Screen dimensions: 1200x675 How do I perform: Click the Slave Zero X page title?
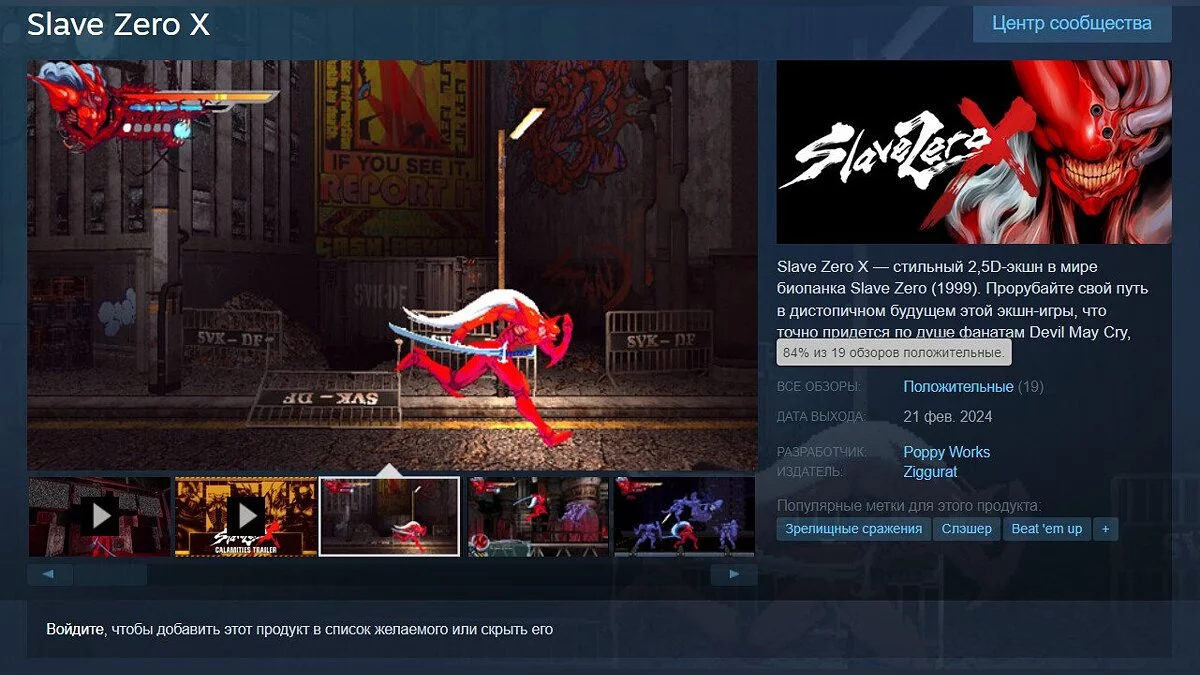(x=118, y=25)
